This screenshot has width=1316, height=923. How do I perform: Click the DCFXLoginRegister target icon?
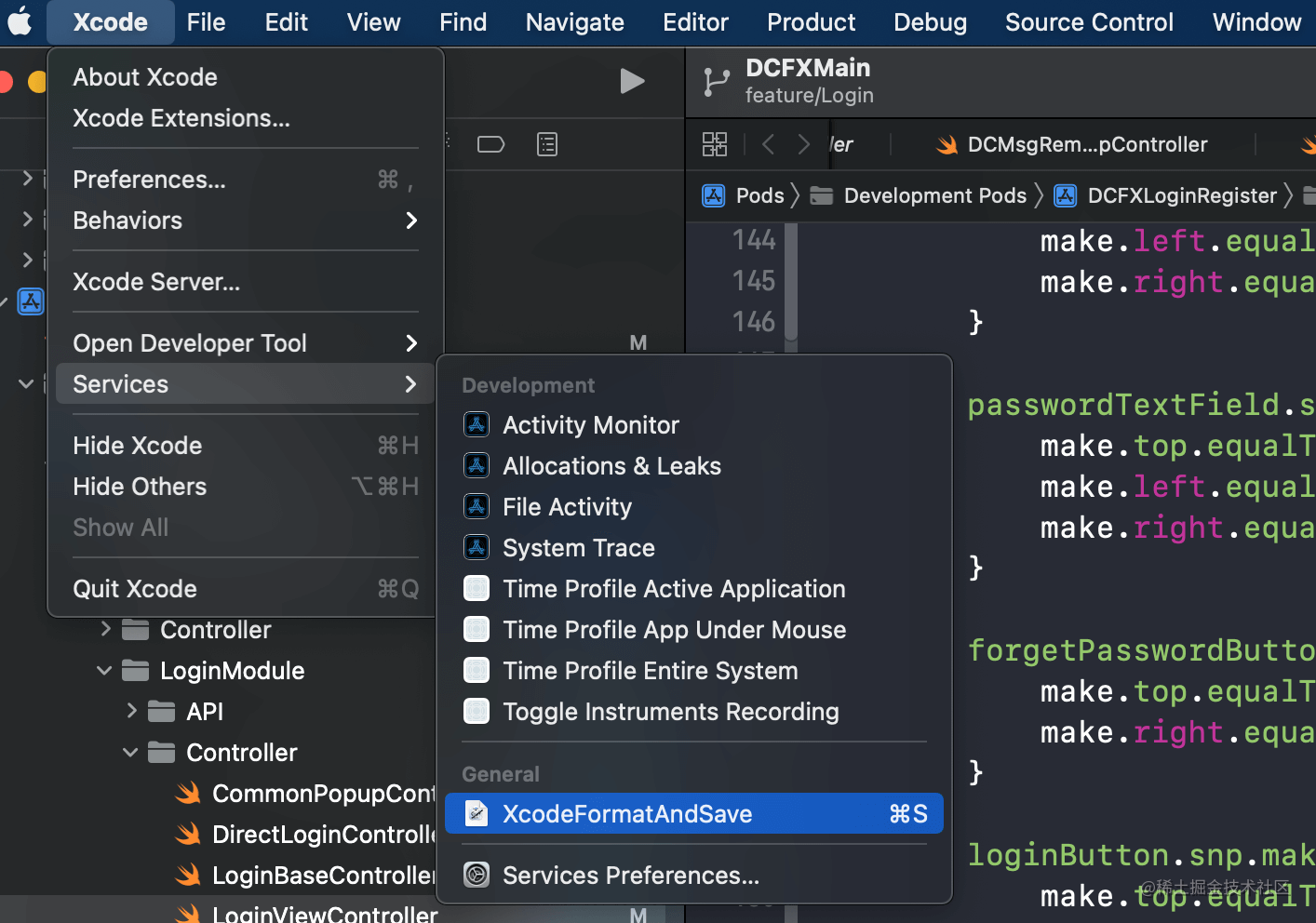click(1066, 195)
